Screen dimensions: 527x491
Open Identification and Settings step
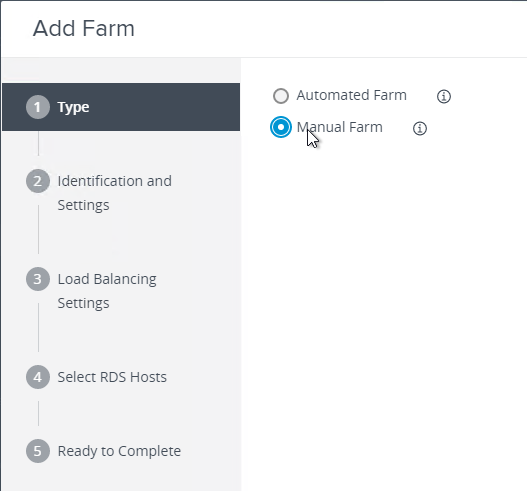pos(115,193)
